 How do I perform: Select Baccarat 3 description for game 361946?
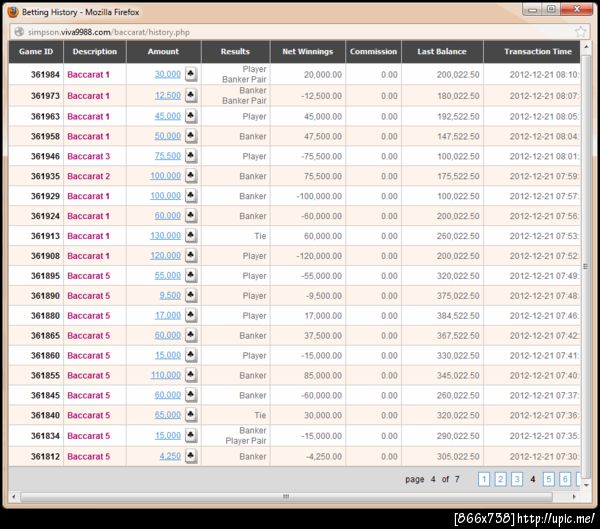click(x=88, y=156)
